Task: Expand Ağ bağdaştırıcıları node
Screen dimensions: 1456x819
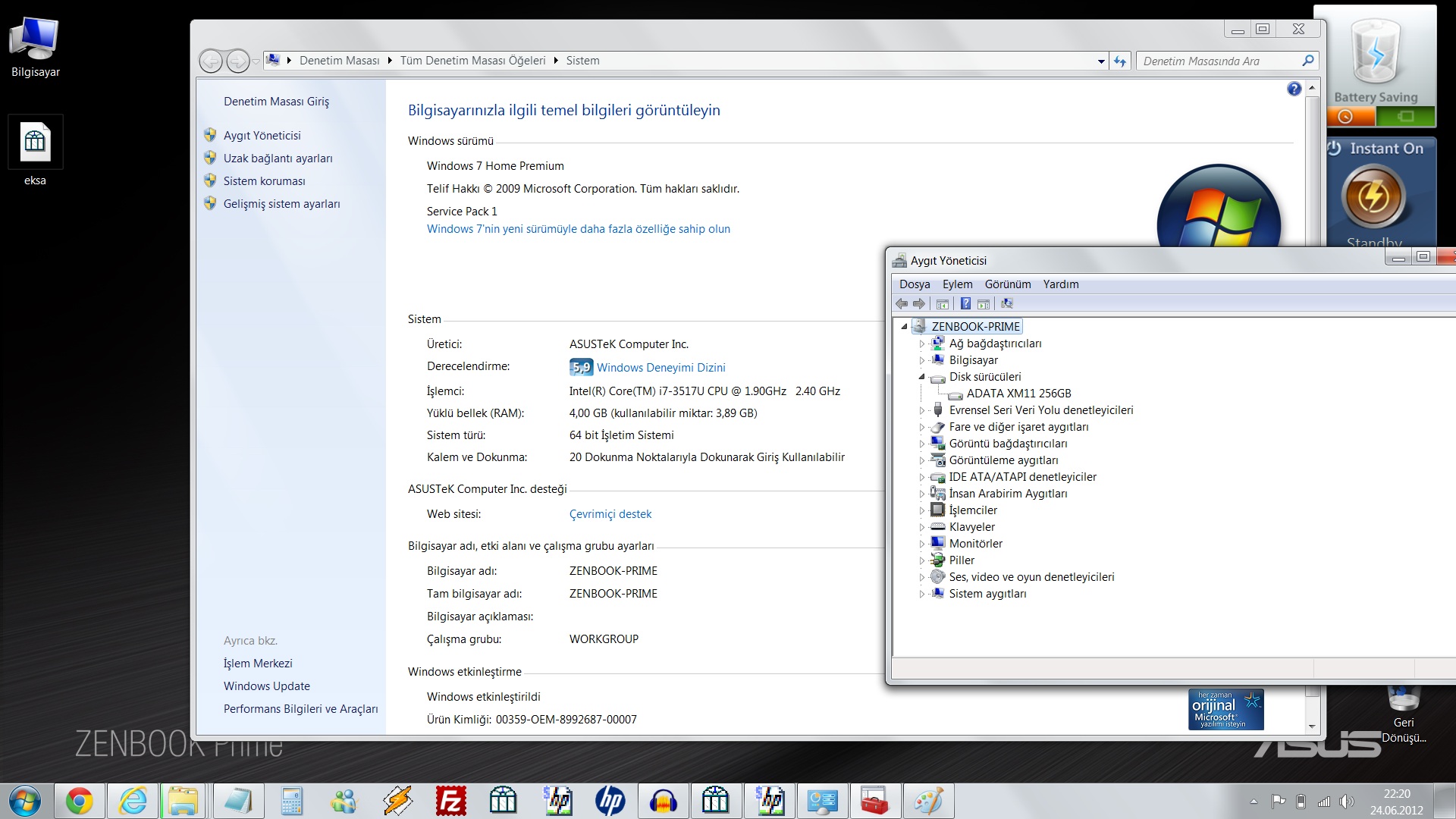Action: pos(922,344)
